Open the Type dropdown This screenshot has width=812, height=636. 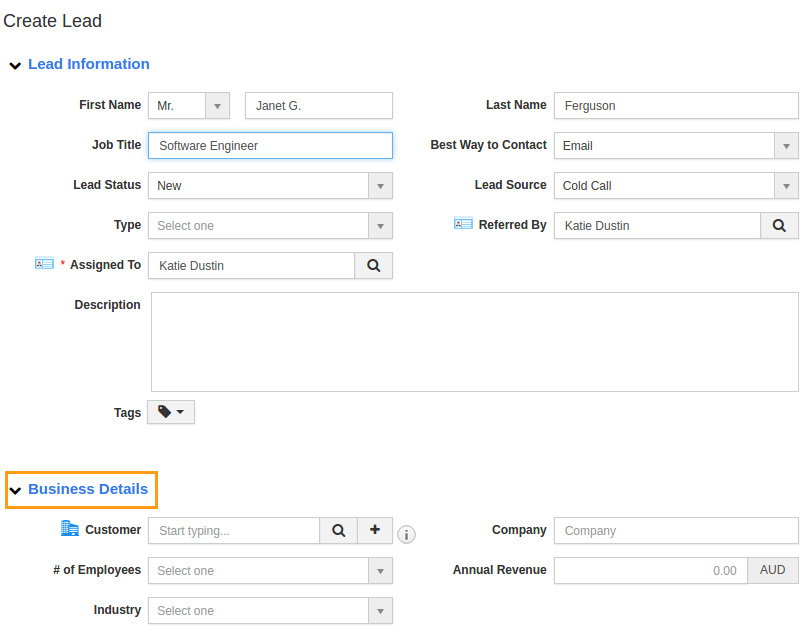tap(380, 225)
